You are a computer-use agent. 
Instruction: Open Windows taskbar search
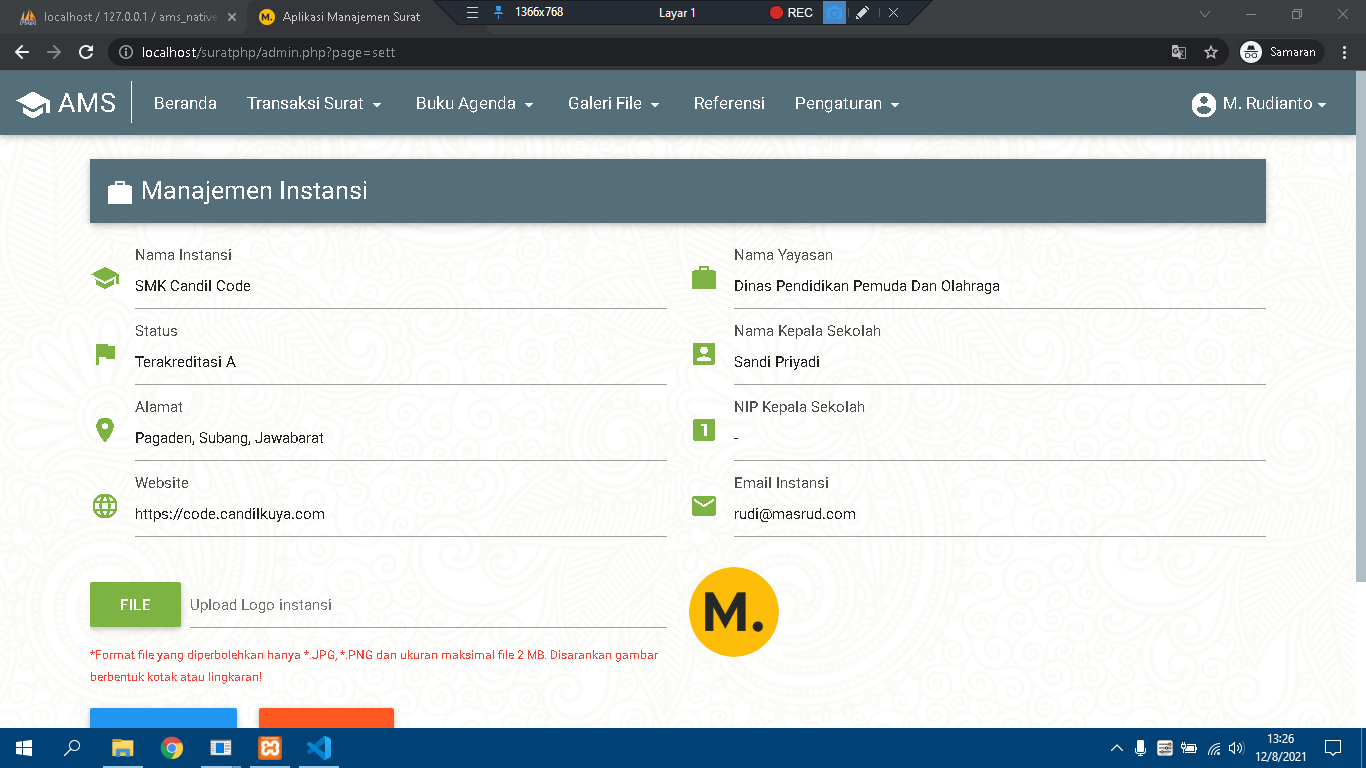pyautogui.click(x=72, y=748)
